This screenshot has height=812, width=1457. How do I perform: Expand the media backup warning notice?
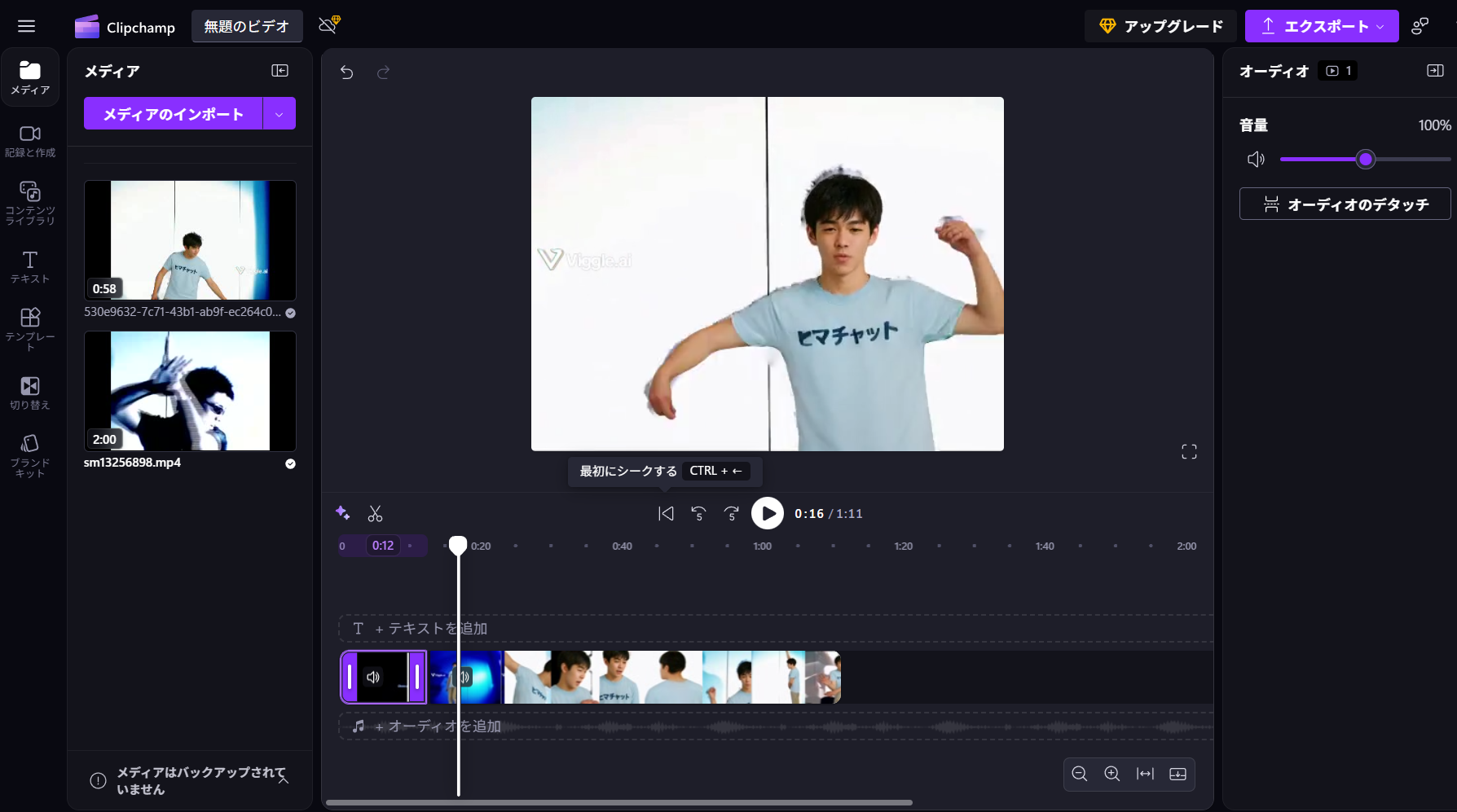(283, 779)
